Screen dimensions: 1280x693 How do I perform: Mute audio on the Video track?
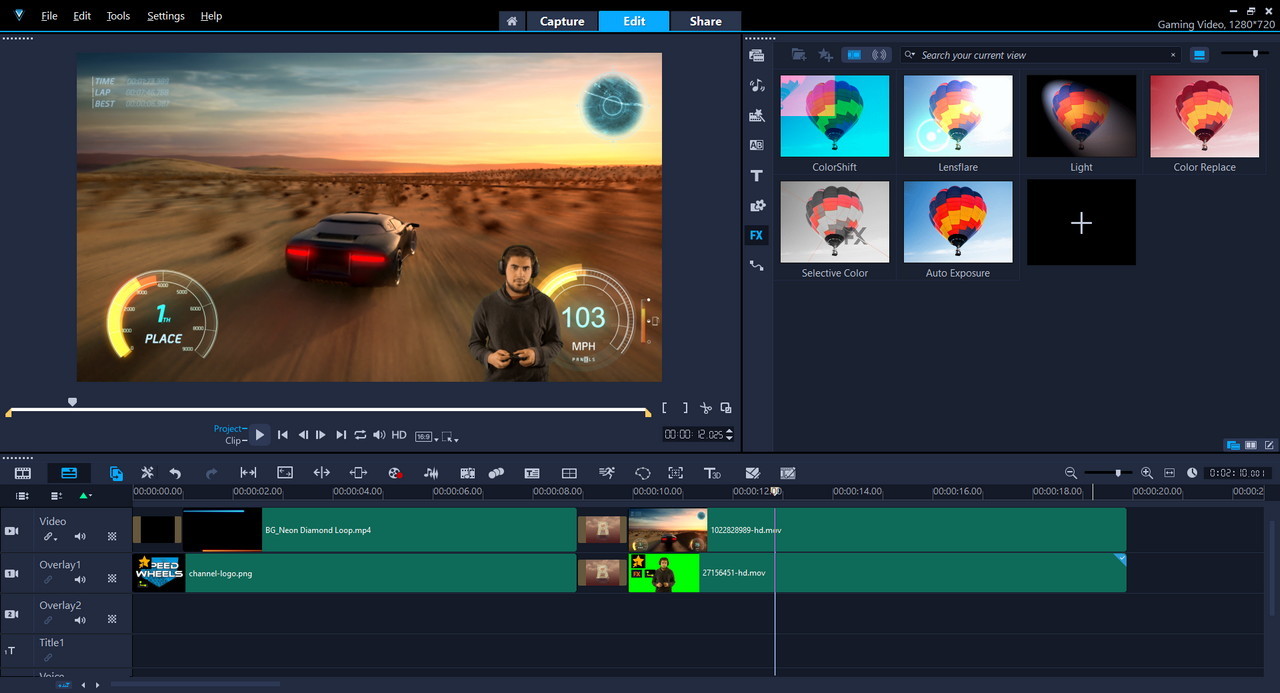click(x=79, y=536)
